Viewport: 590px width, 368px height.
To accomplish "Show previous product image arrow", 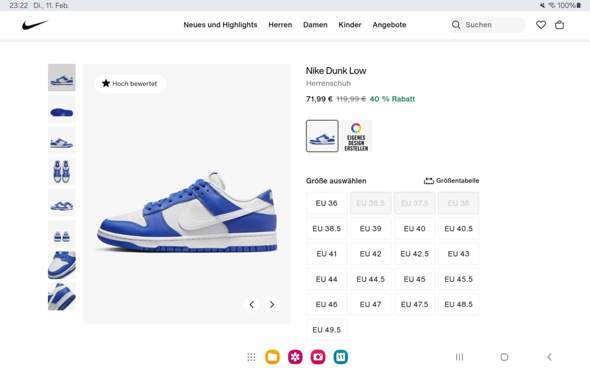I will point(252,304).
